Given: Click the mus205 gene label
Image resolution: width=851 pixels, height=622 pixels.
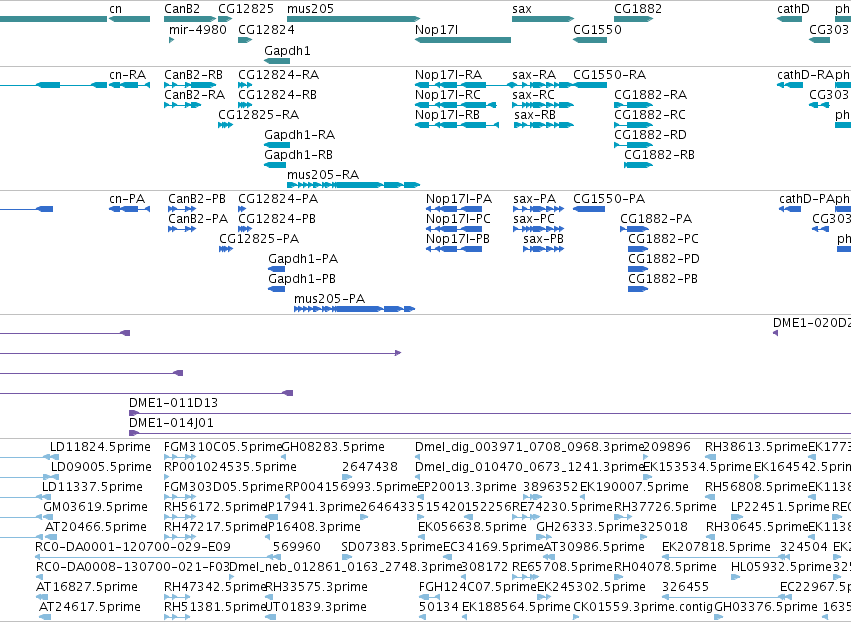Looking at the screenshot, I should 310,9.
